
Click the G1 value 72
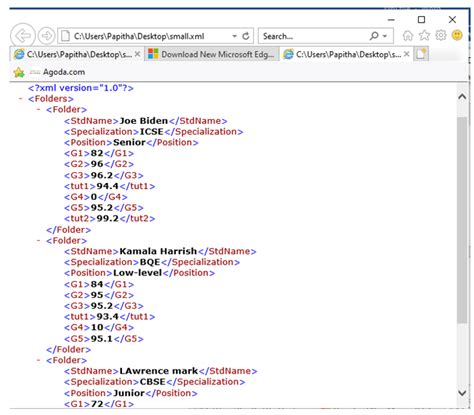click(x=97, y=404)
